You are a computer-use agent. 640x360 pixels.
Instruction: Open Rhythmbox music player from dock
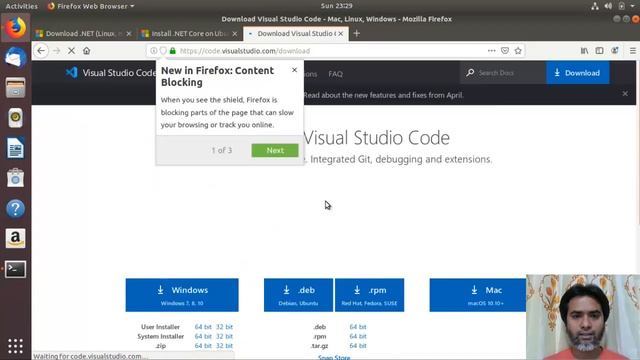click(x=16, y=118)
